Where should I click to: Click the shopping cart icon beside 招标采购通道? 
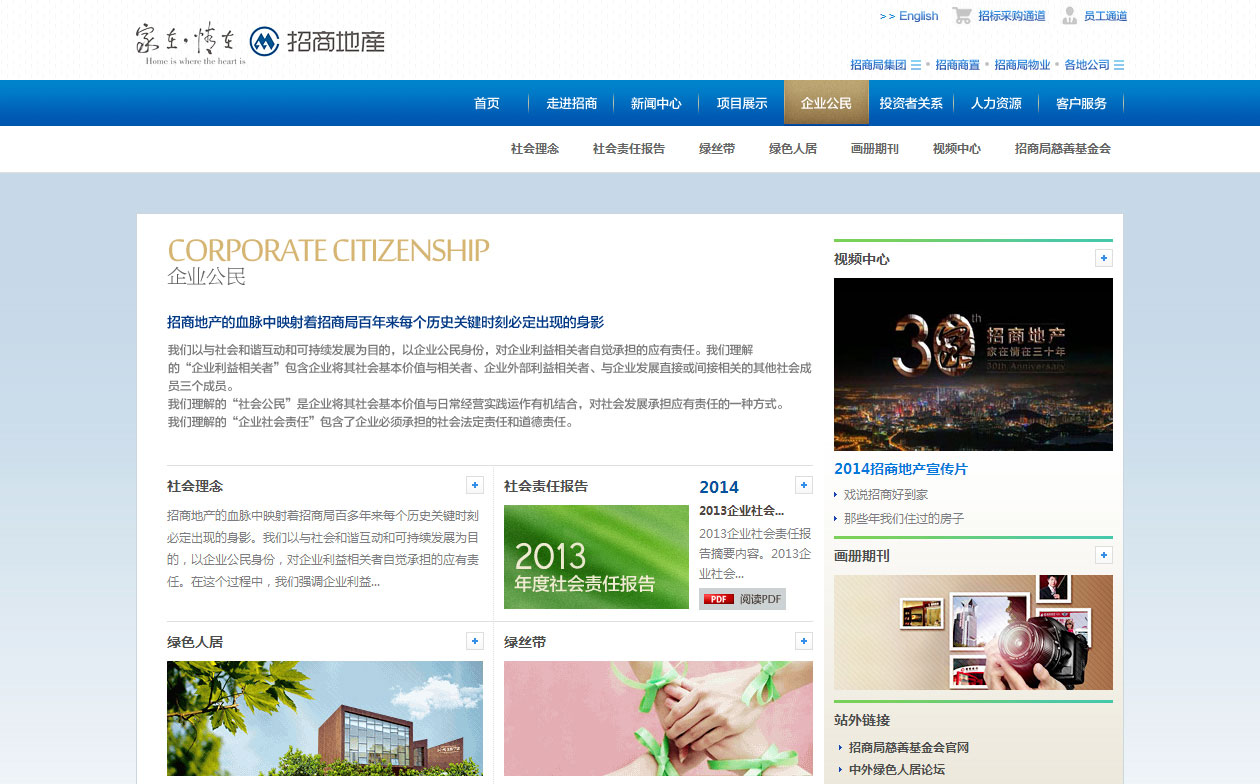962,15
